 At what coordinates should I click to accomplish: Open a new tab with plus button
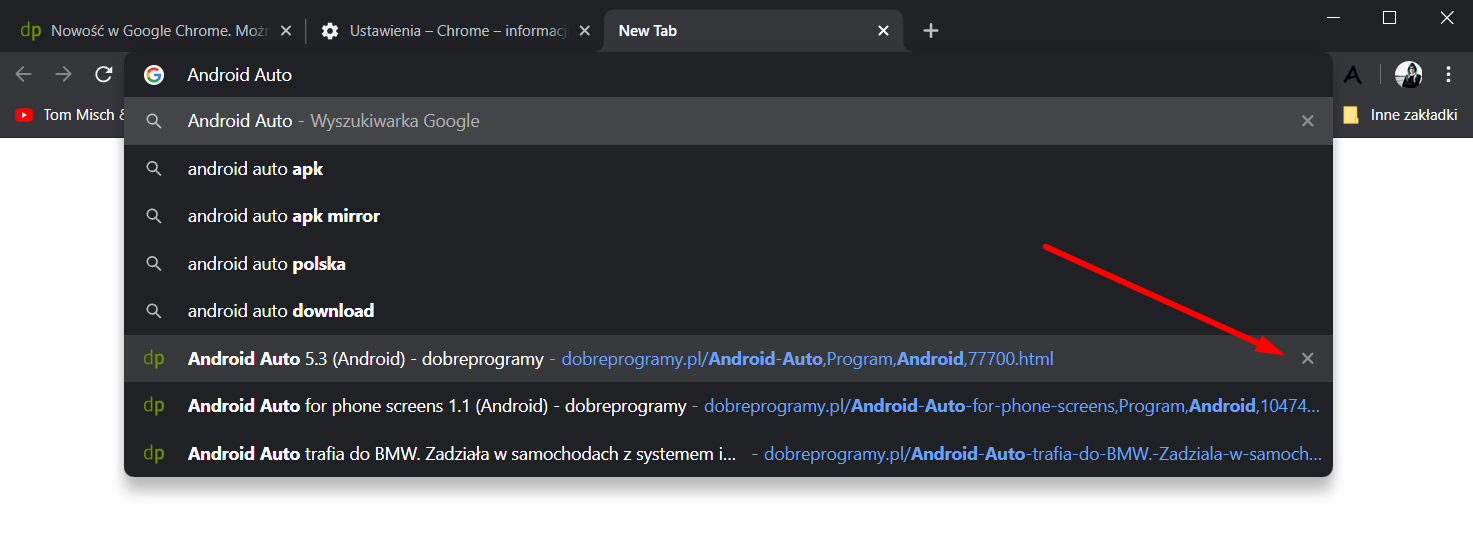tap(931, 31)
